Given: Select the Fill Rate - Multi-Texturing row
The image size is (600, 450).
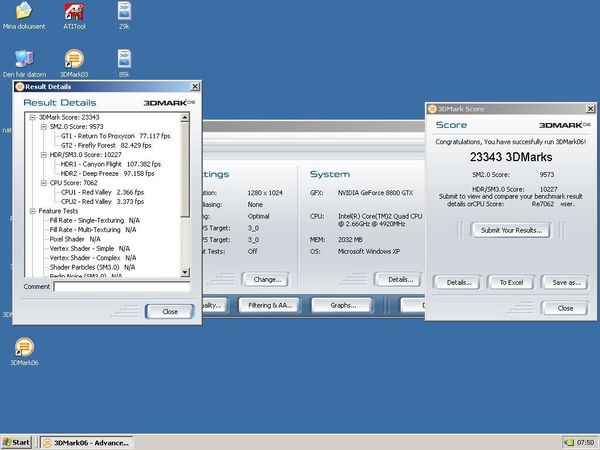Looking at the screenshot, I should click(x=93, y=230).
